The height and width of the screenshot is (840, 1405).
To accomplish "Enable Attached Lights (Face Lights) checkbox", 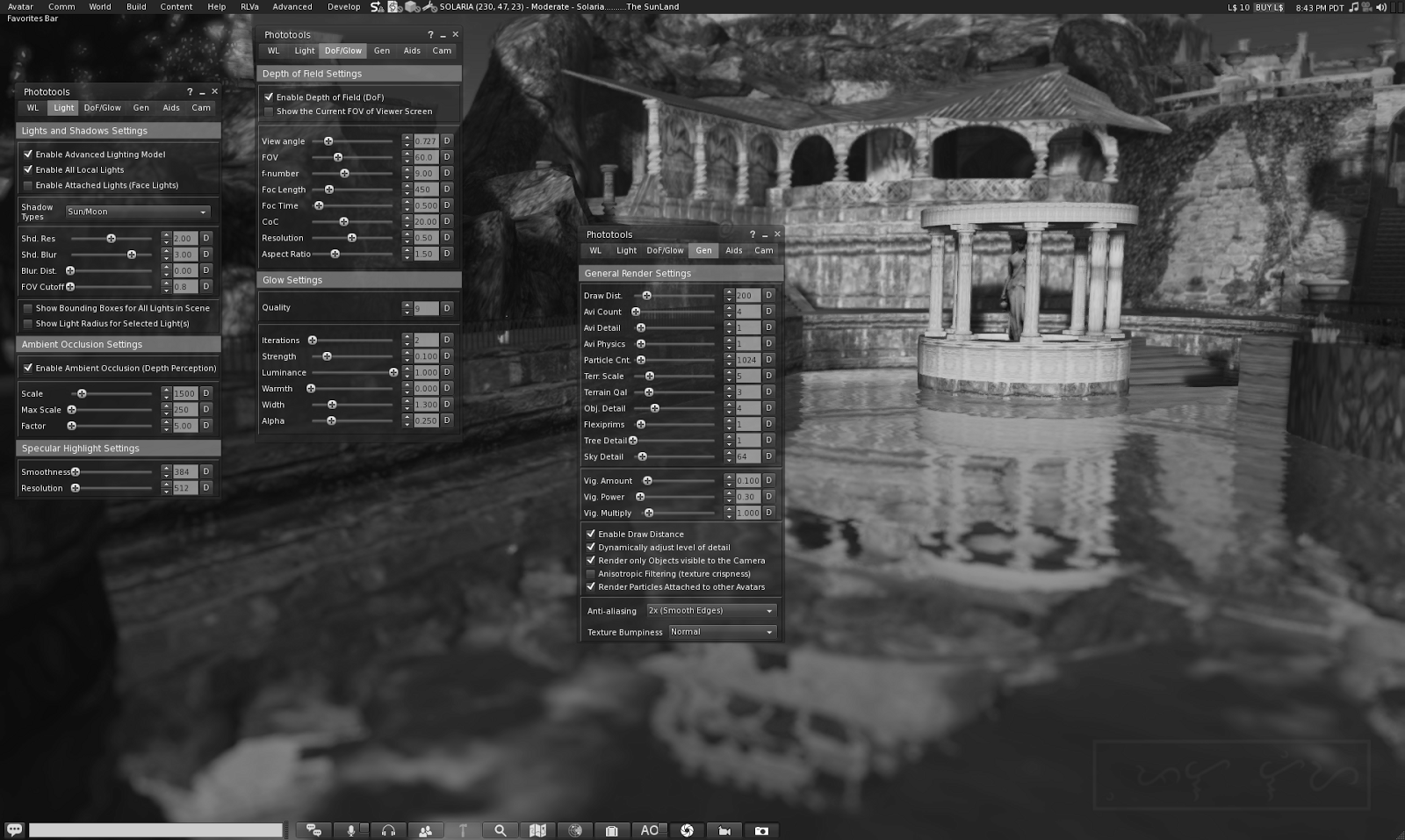I will point(28,185).
